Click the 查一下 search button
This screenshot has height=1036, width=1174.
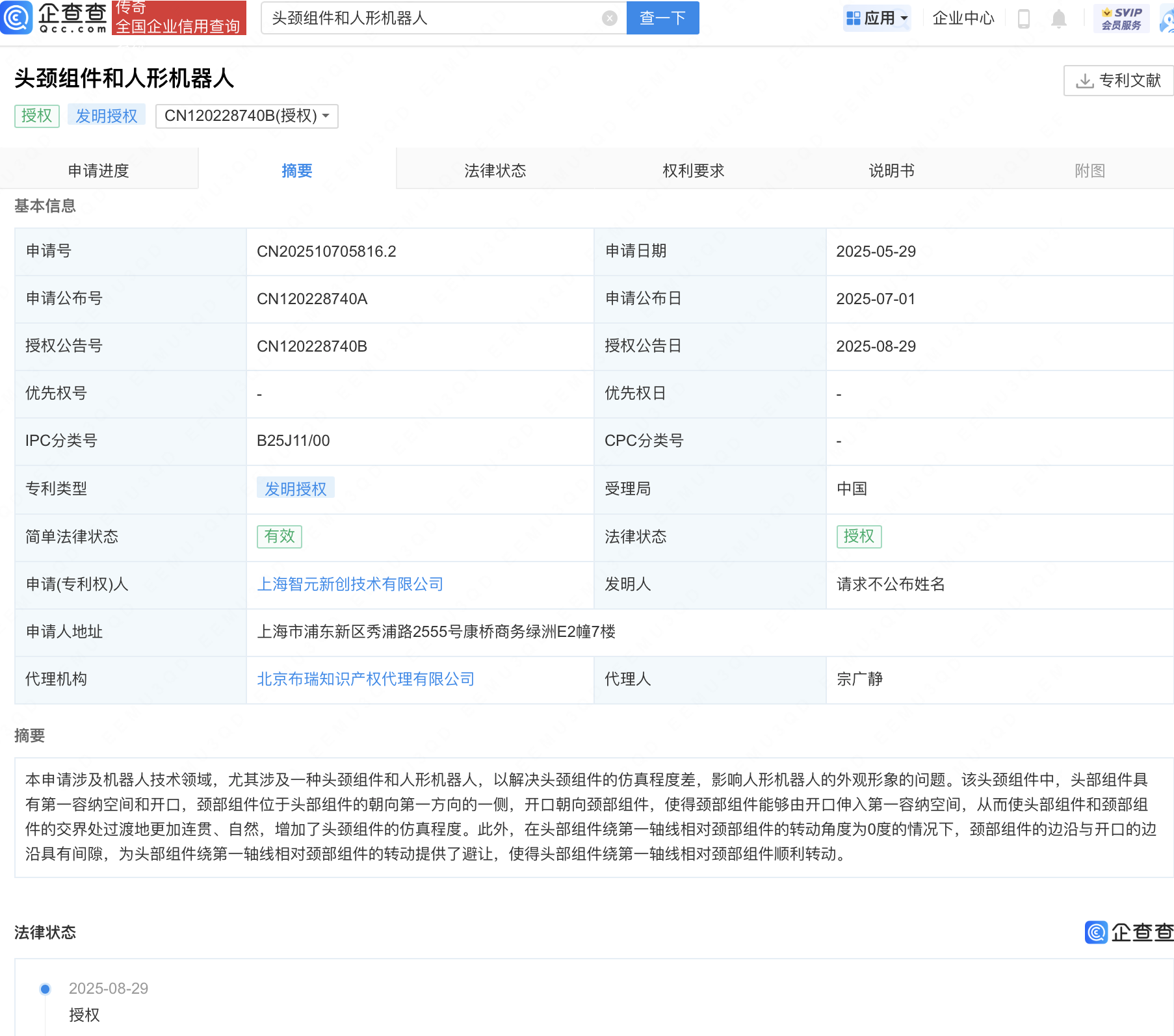[x=662, y=18]
